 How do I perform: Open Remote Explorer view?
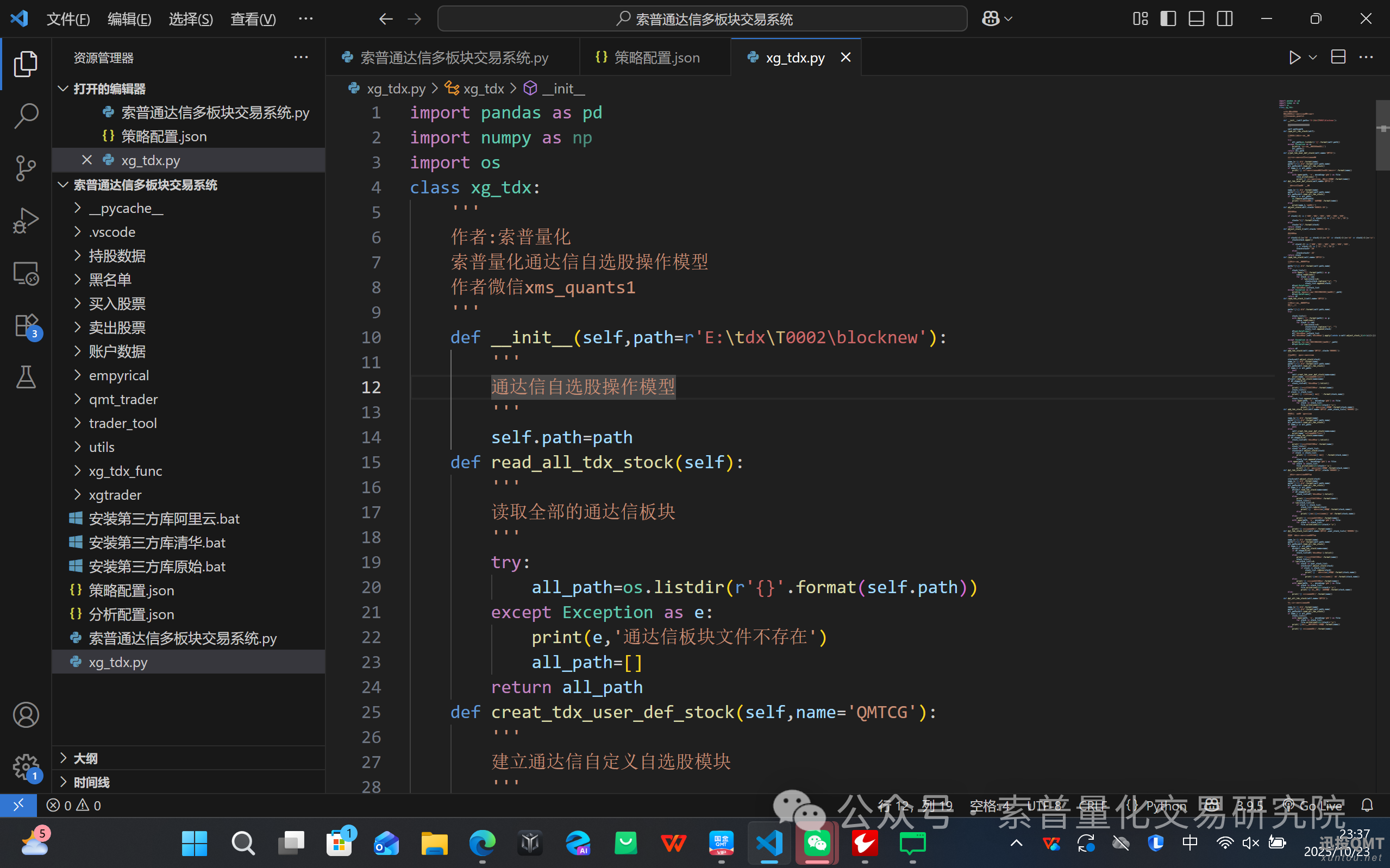coord(26,273)
